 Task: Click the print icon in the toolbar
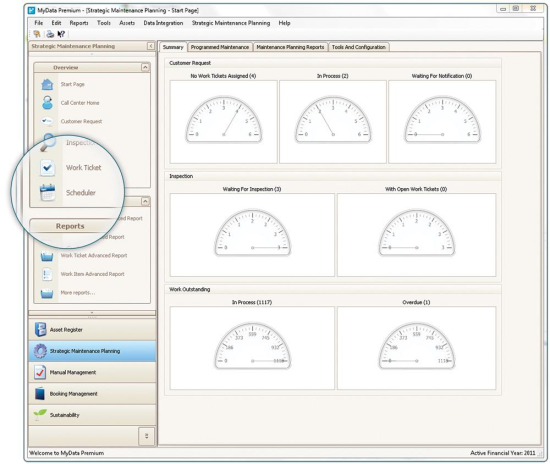click(50, 34)
